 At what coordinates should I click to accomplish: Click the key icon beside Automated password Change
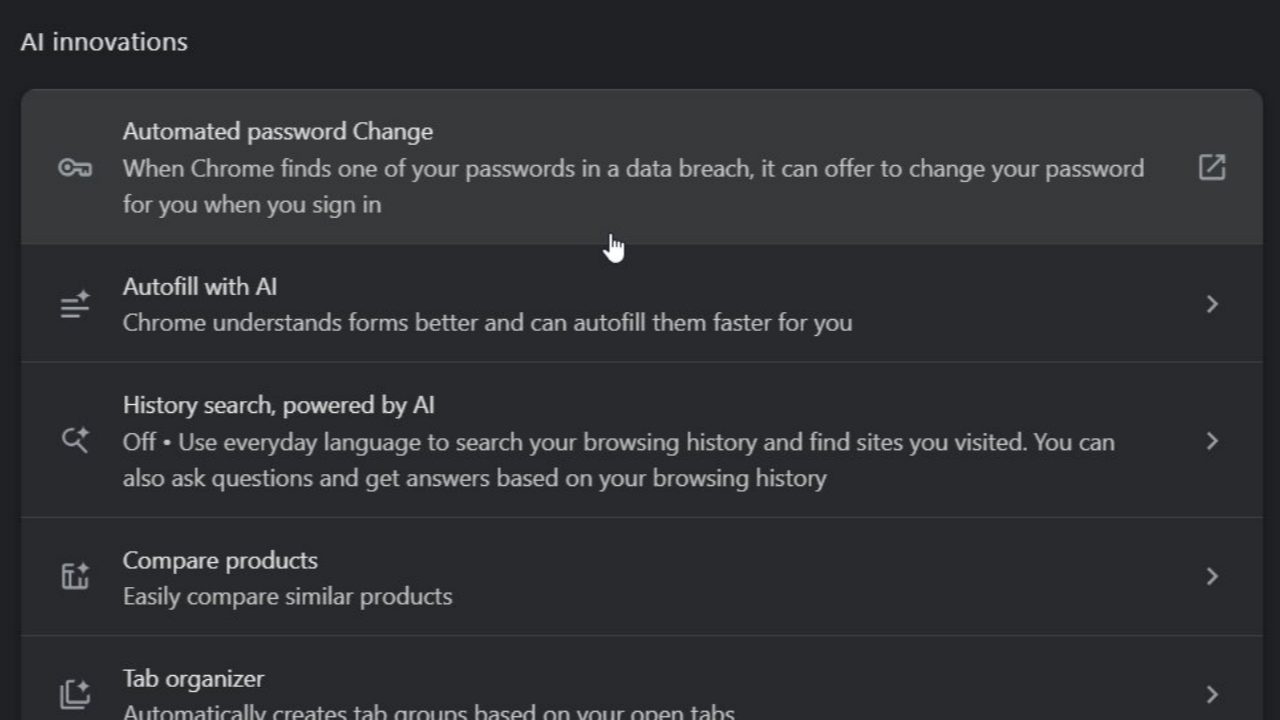tap(75, 168)
